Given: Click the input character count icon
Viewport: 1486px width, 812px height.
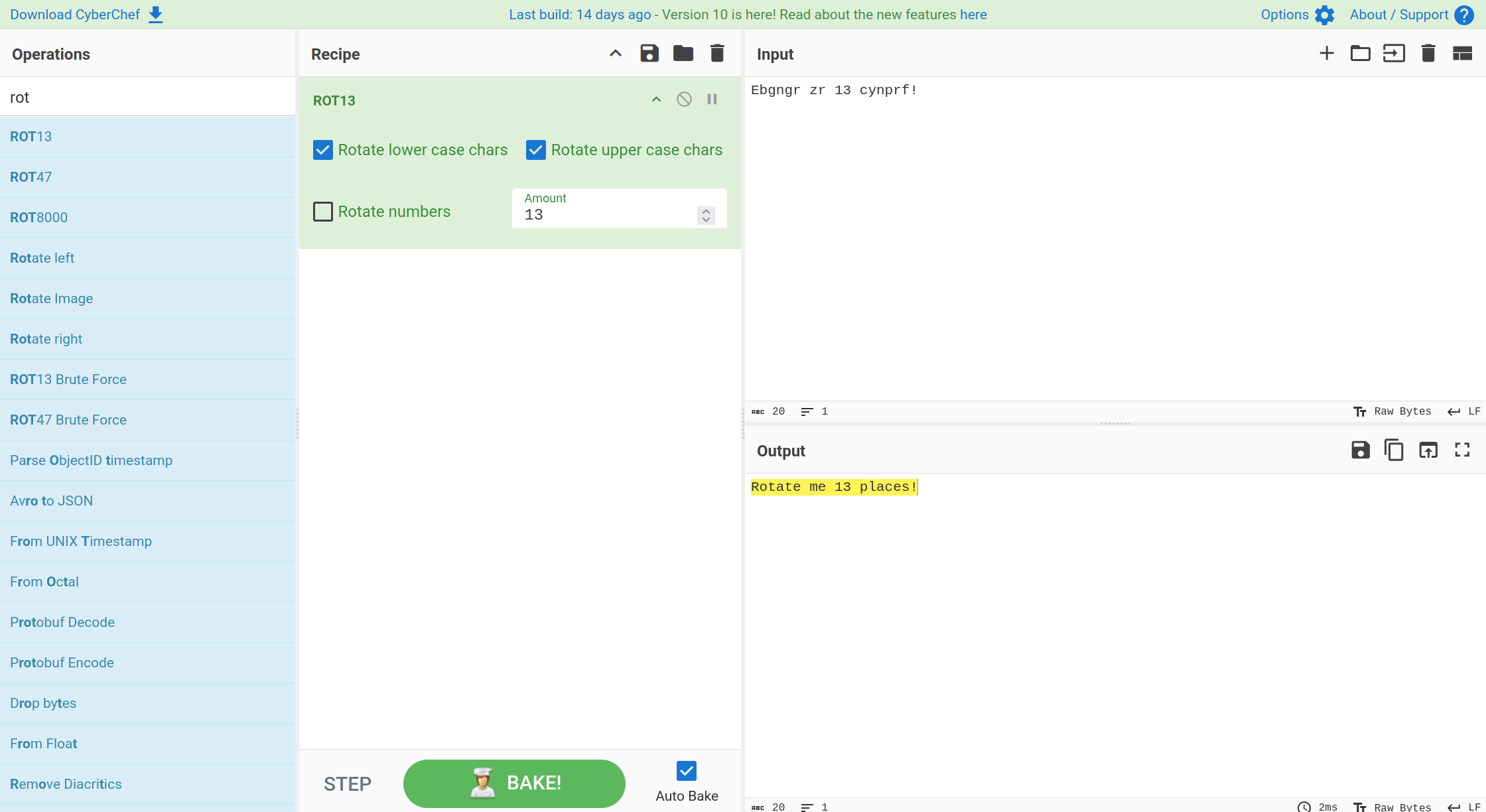Looking at the screenshot, I should point(758,412).
